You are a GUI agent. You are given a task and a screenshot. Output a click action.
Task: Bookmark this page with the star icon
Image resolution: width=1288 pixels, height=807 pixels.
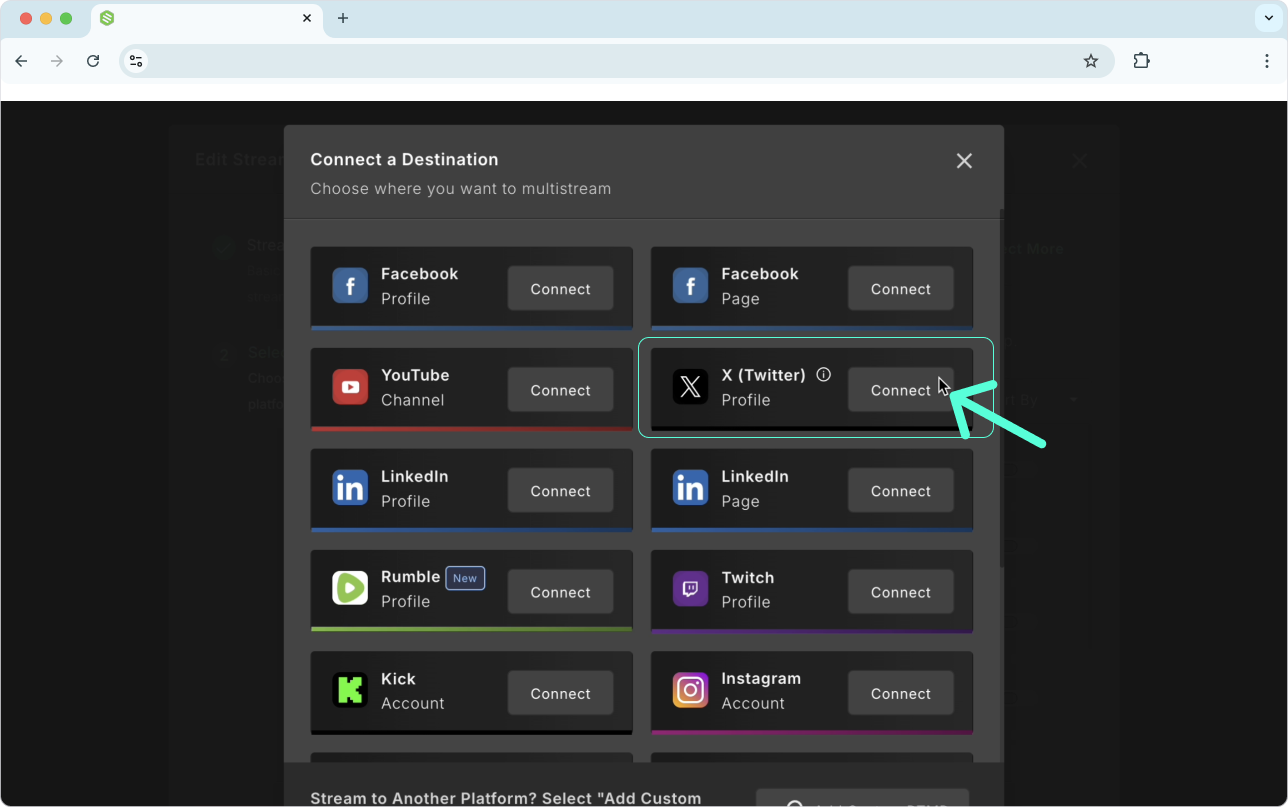(x=1091, y=61)
